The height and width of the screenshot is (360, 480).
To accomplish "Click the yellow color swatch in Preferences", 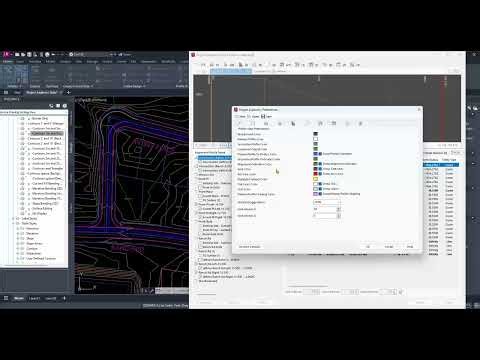I will [x=316, y=179].
